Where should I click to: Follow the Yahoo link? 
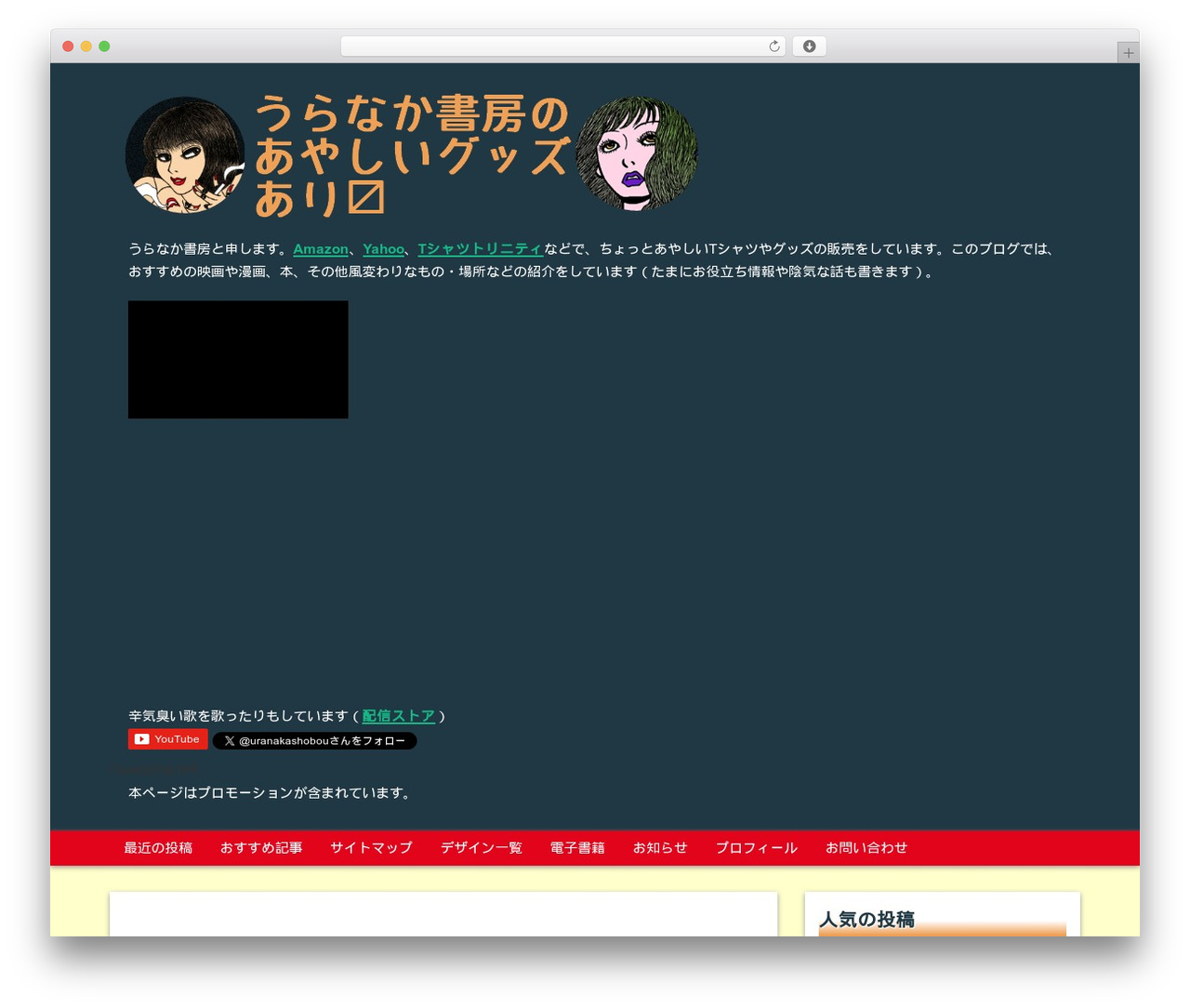[383, 249]
